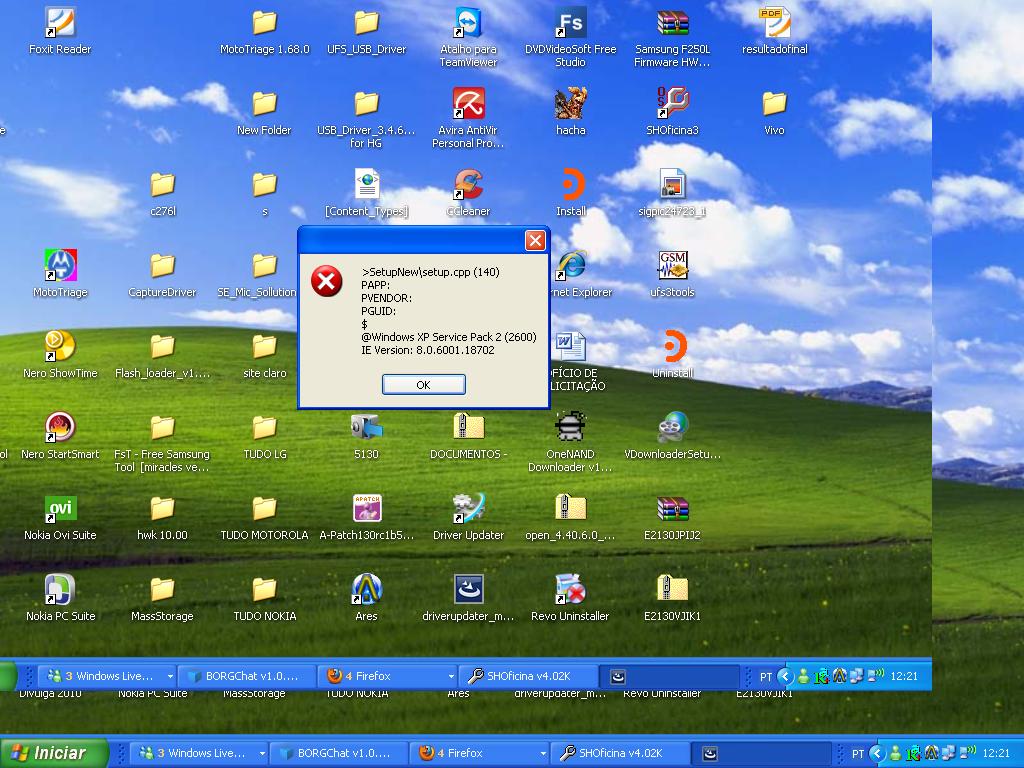Open the USB_Driver_3.4.6 for HG folder
The height and width of the screenshot is (768, 1024).
pyautogui.click(x=366, y=103)
